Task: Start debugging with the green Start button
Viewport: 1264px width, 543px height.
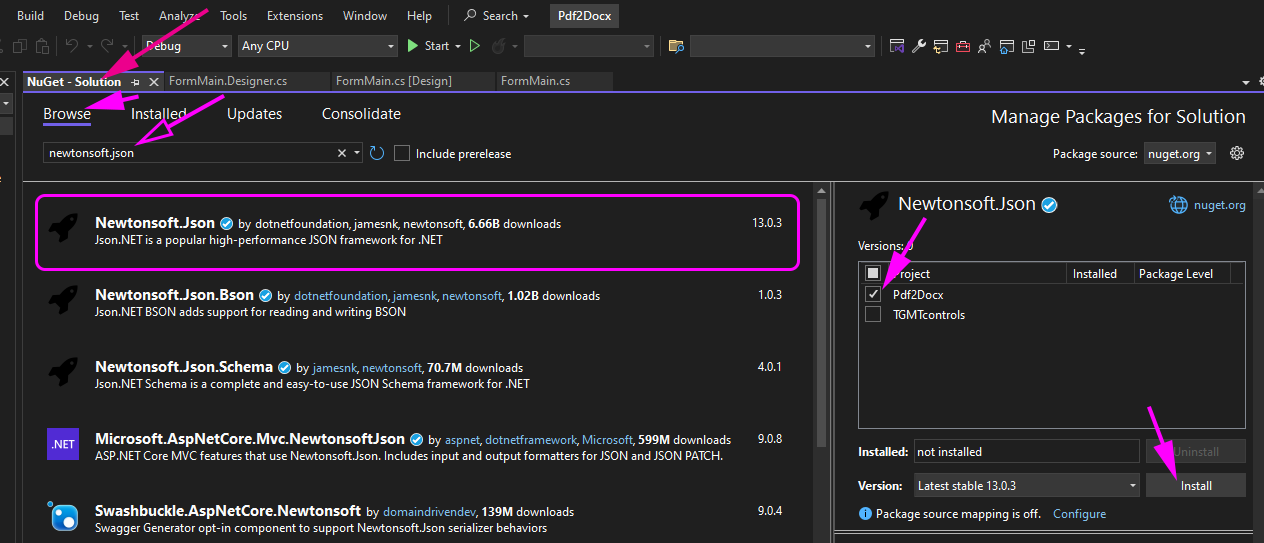Action: tap(428, 46)
